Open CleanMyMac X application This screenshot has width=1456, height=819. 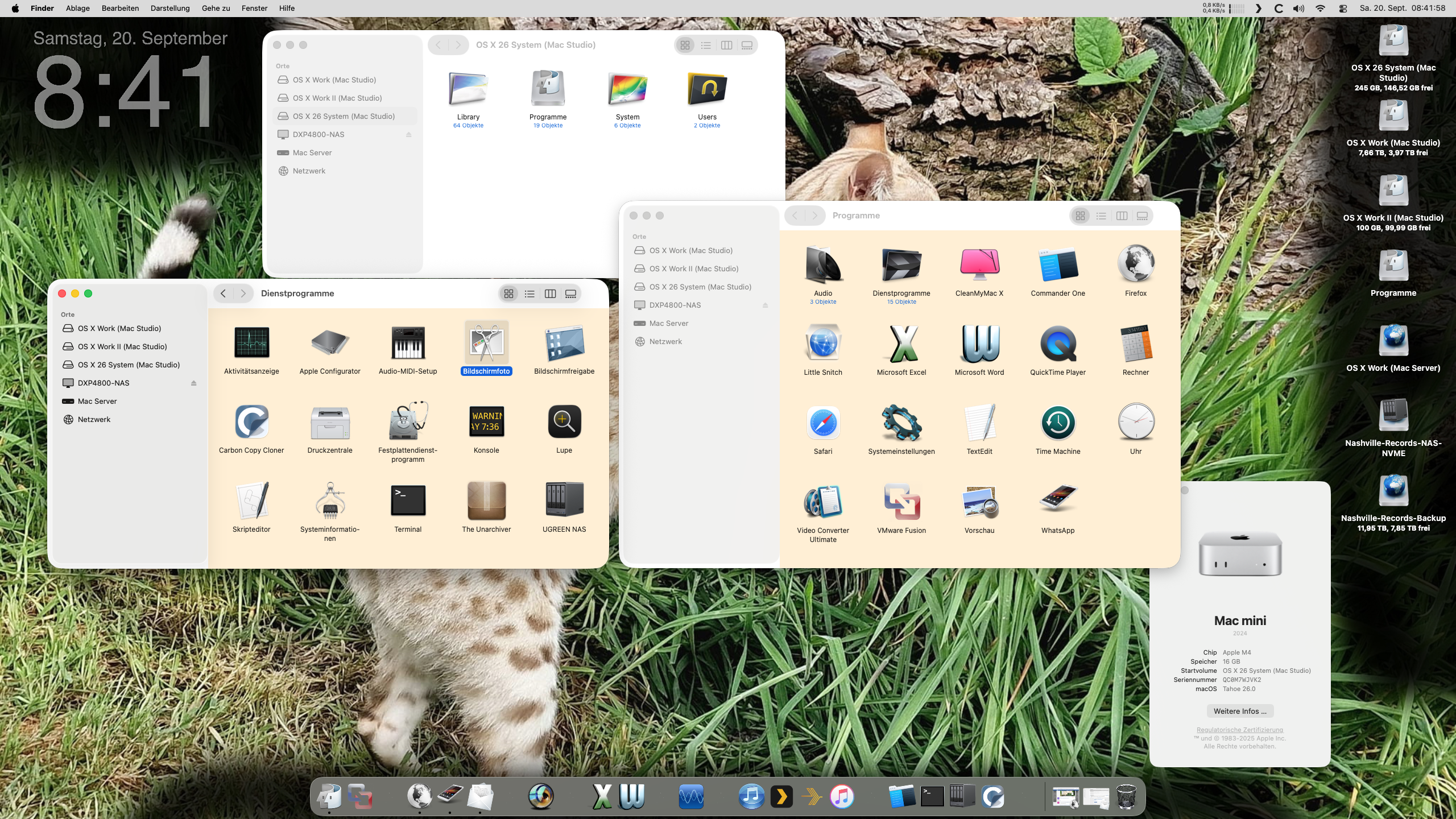(979, 265)
